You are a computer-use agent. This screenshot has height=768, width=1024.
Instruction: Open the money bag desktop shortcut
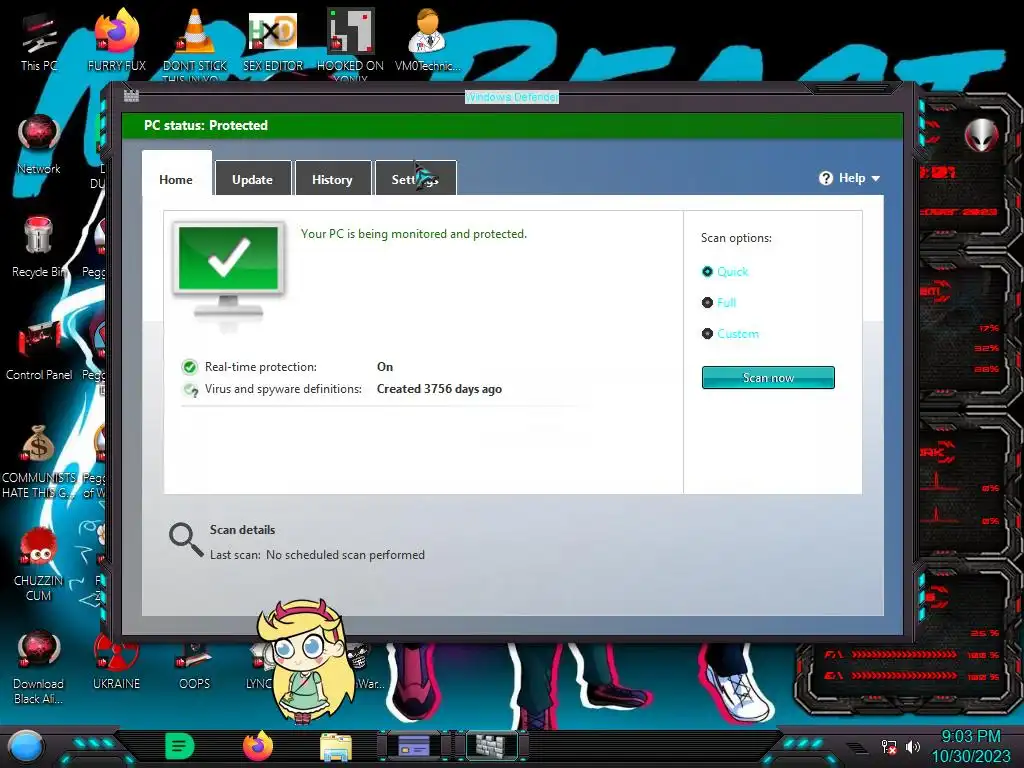click(39, 460)
